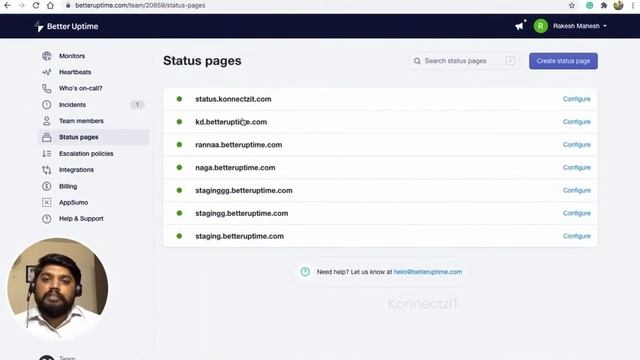Viewport: 640px width, 360px height.
Task: Click the Search status pages field
Action: pyautogui.click(x=464, y=61)
